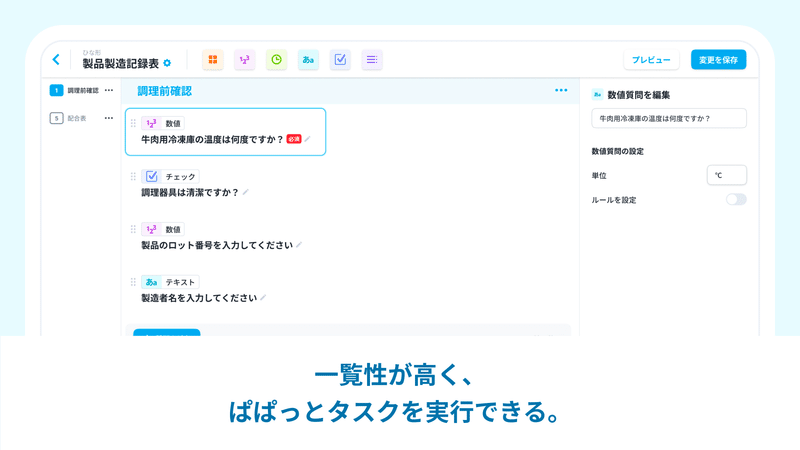Select question text 調理器具は清潔ですか？

tap(190, 192)
